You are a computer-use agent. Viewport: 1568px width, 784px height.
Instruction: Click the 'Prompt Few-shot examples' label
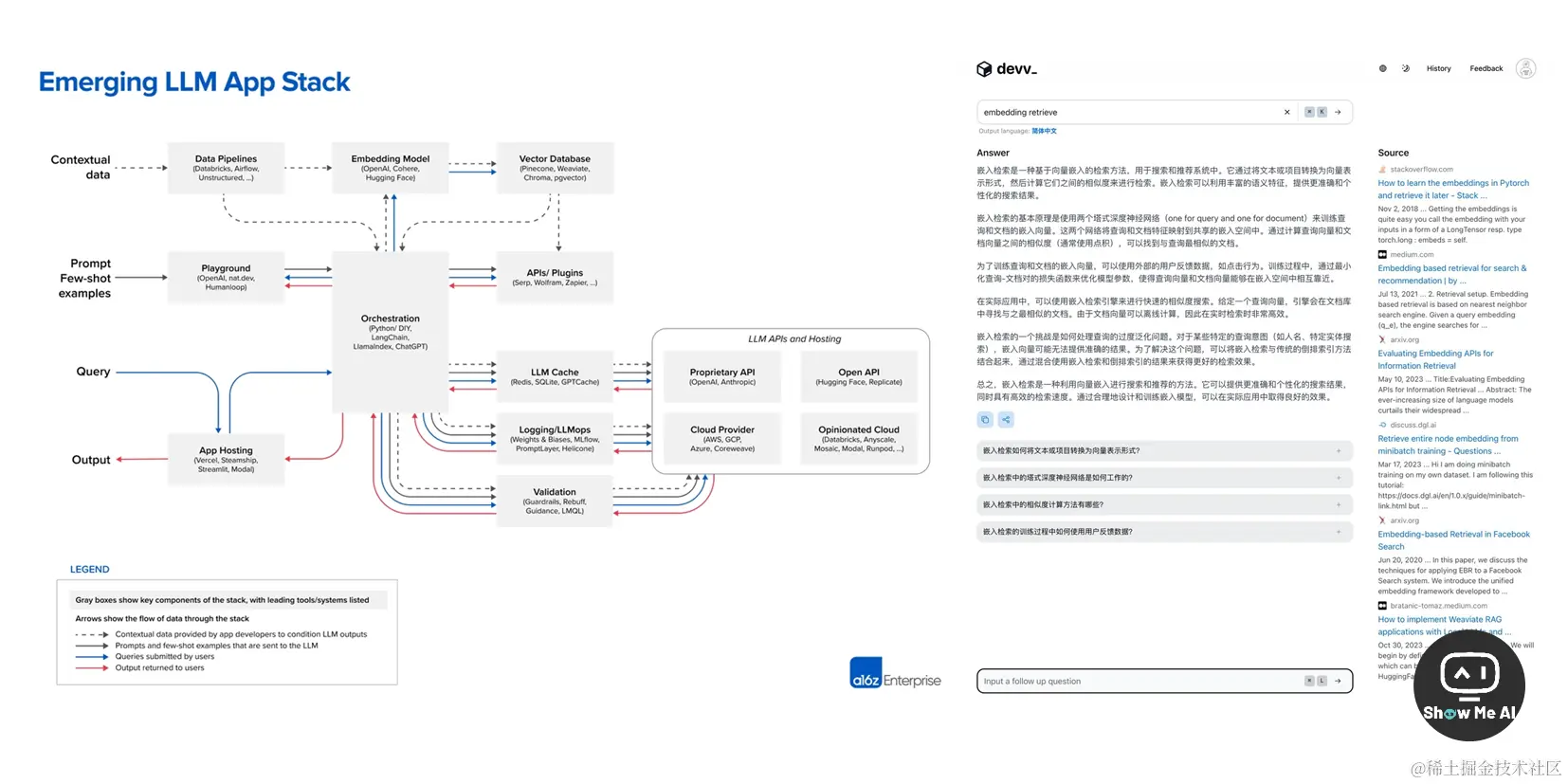click(x=85, y=278)
